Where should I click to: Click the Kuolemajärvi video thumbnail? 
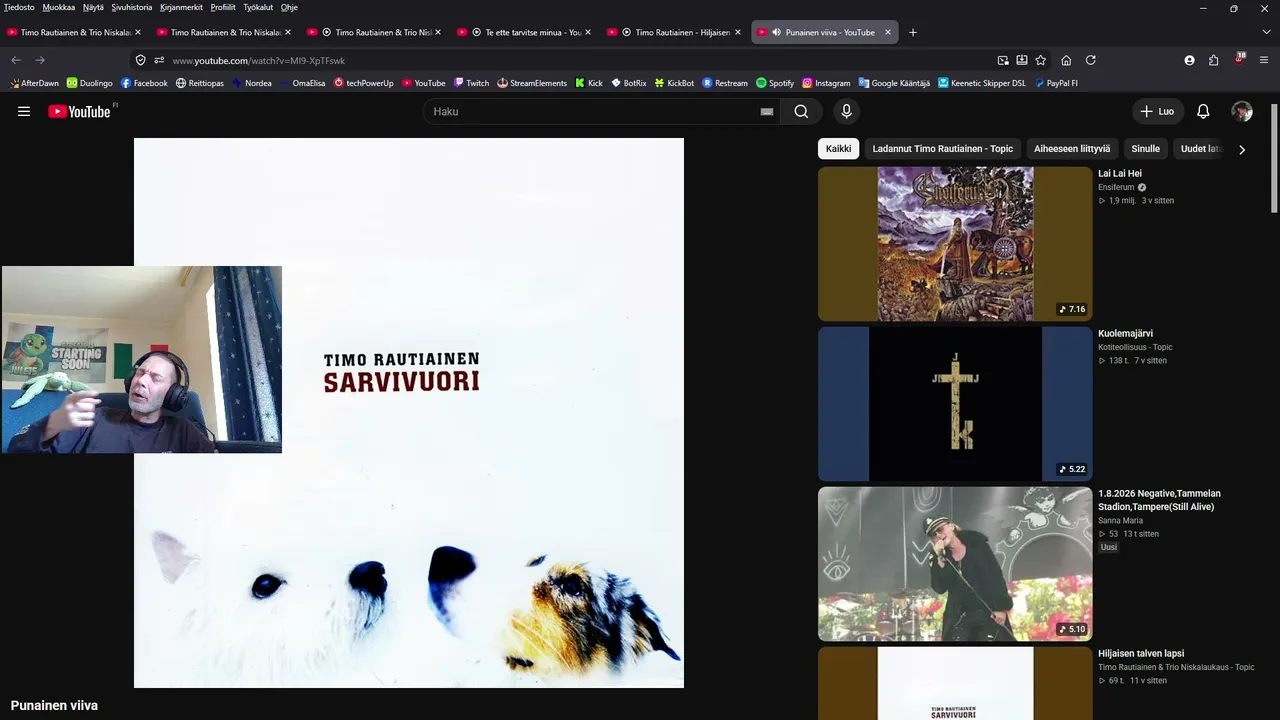pyautogui.click(x=955, y=403)
